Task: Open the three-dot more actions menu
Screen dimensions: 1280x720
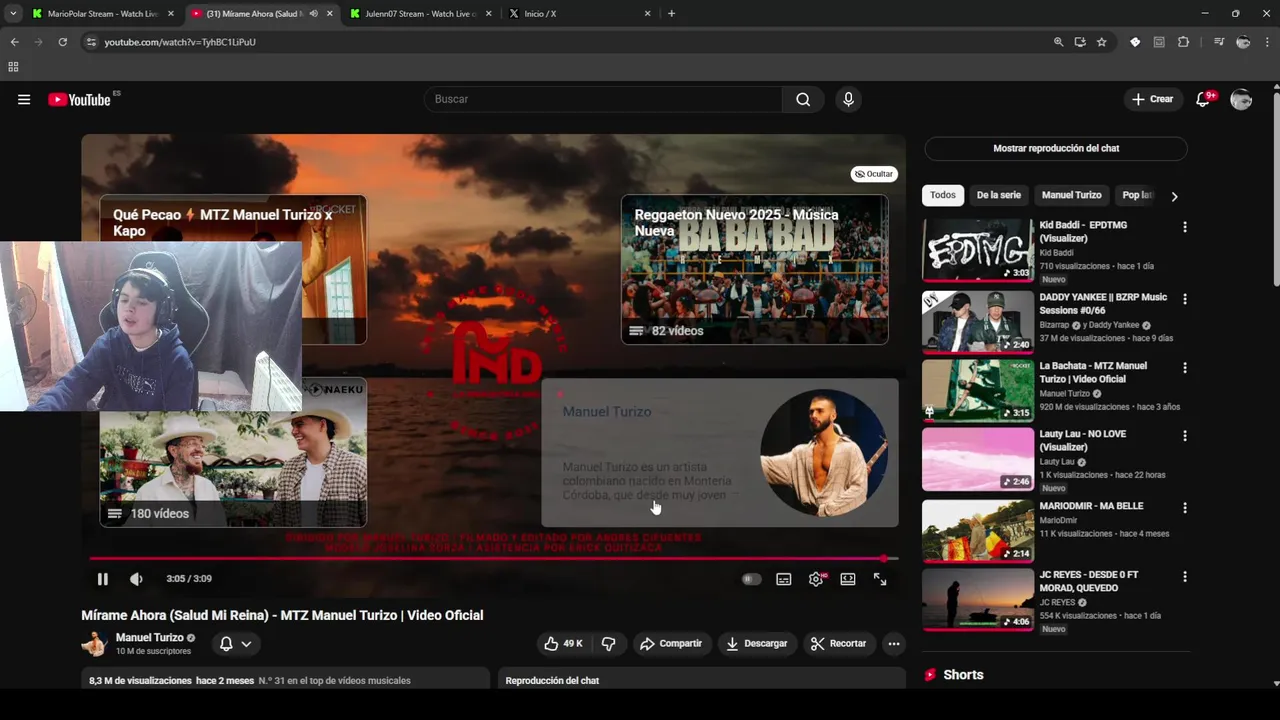Action: [894, 643]
